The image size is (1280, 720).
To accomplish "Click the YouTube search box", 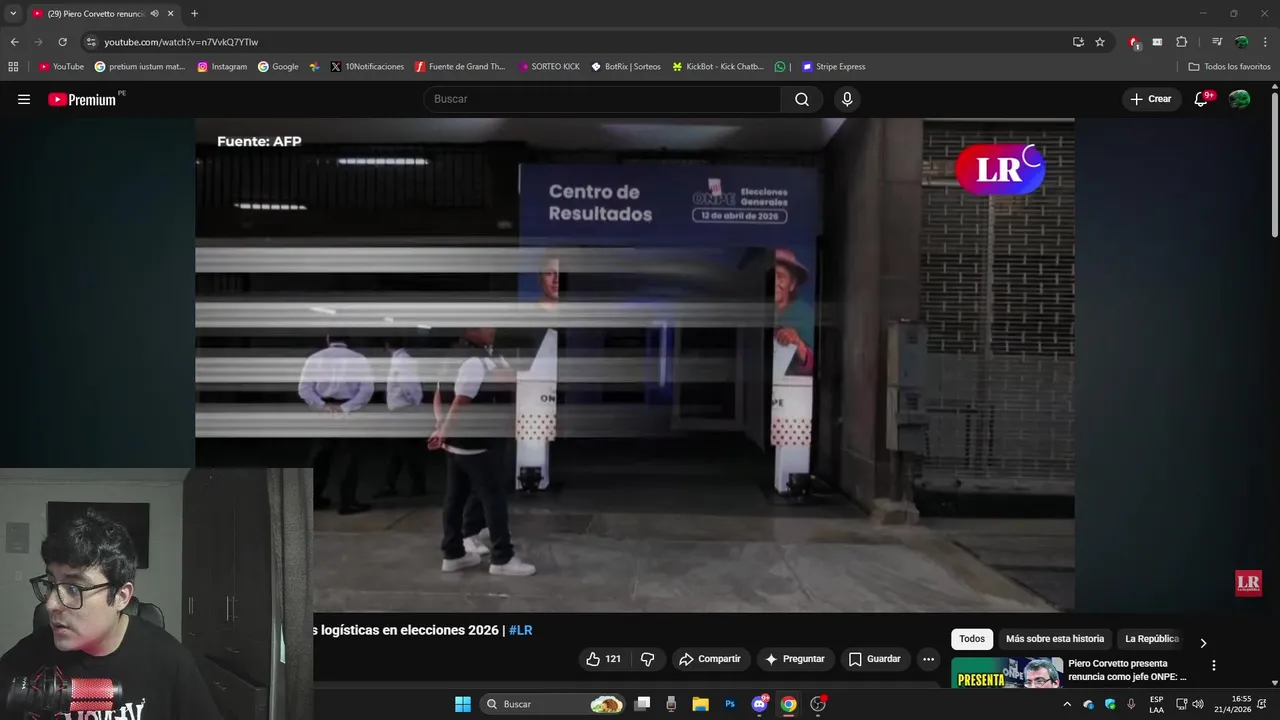I will (602, 99).
